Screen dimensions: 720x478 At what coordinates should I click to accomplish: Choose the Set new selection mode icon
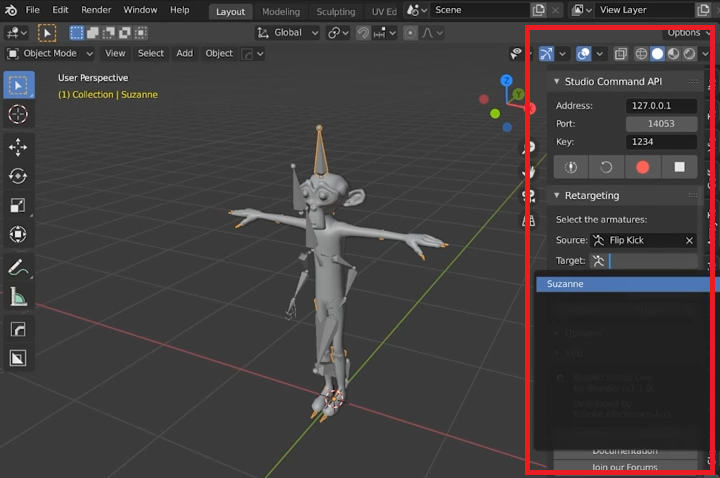point(77,33)
